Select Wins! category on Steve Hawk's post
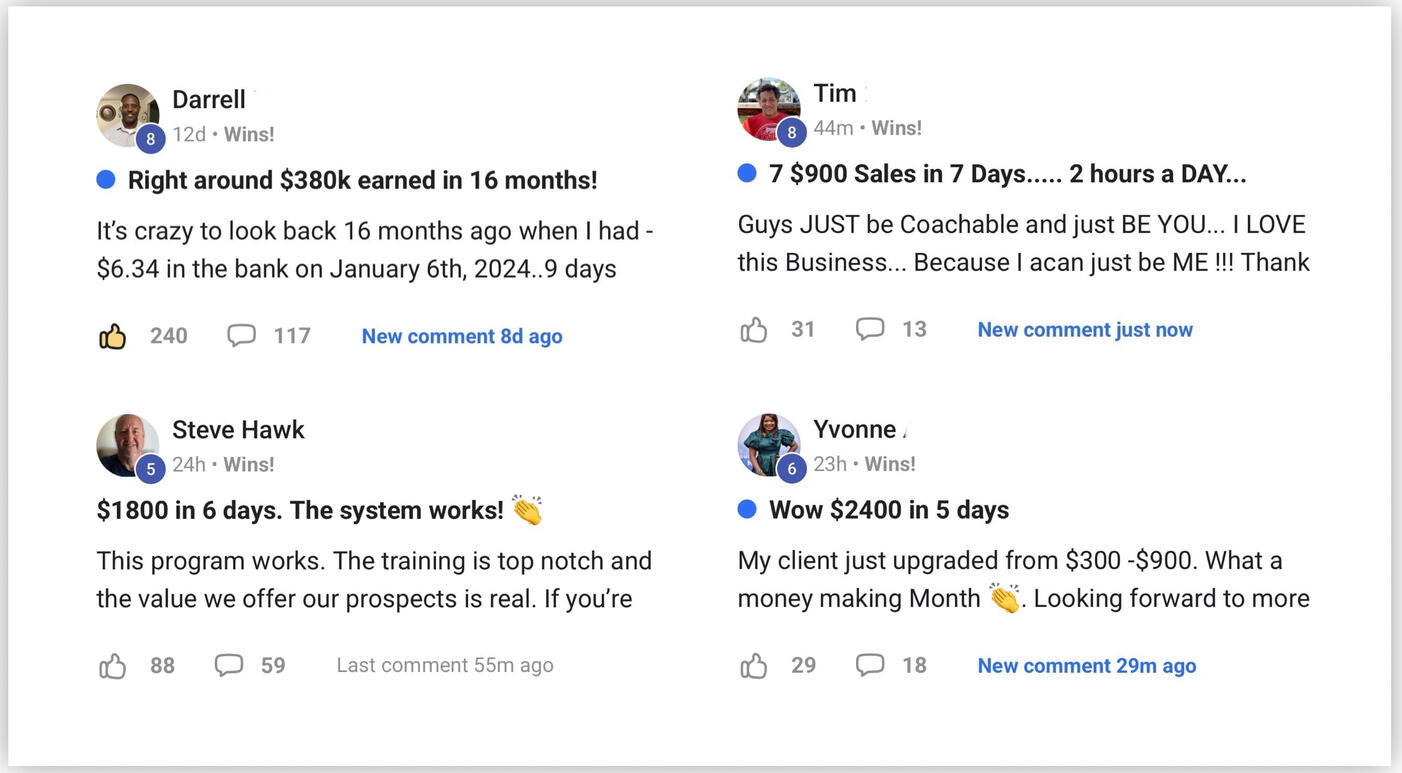1402x773 pixels. (249, 464)
